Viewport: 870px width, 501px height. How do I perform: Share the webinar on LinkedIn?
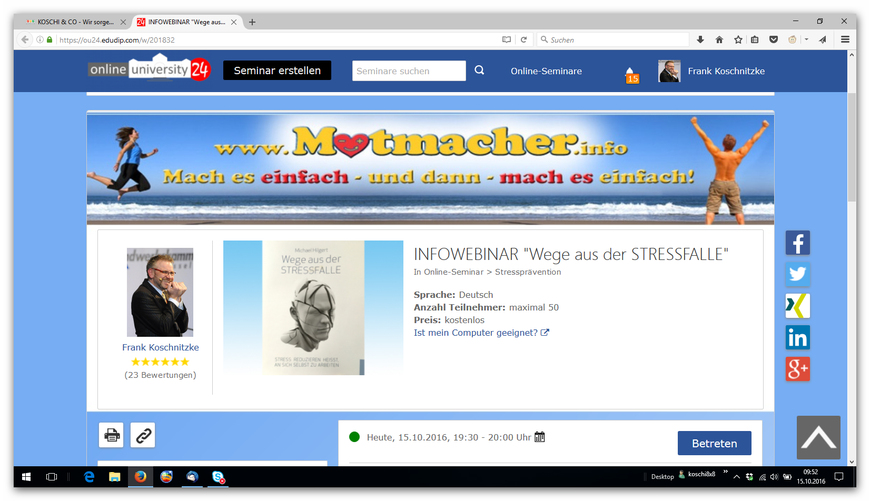pos(797,337)
